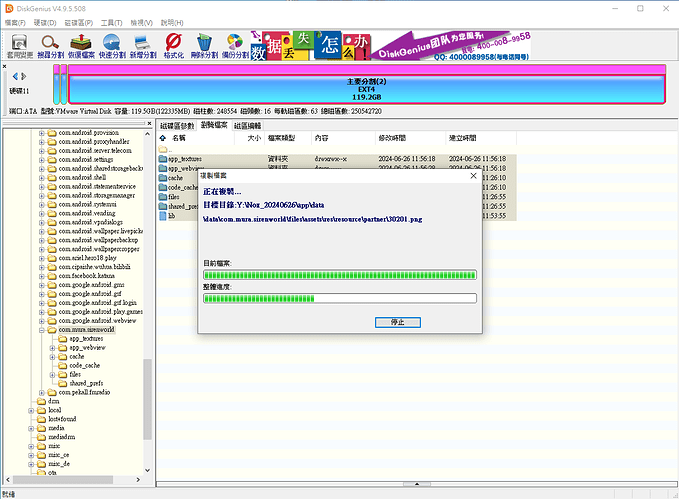Click the Backup Partition toolbar icon
The height and width of the screenshot is (499, 679).
point(235,43)
